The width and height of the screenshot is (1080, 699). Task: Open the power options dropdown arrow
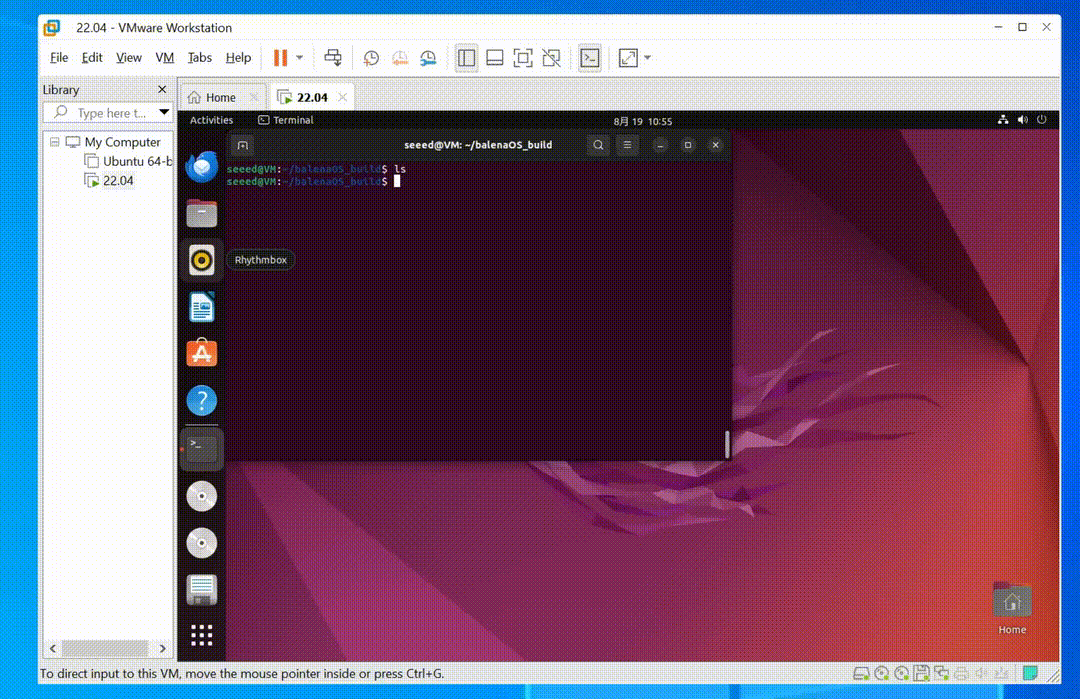click(x=300, y=58)
